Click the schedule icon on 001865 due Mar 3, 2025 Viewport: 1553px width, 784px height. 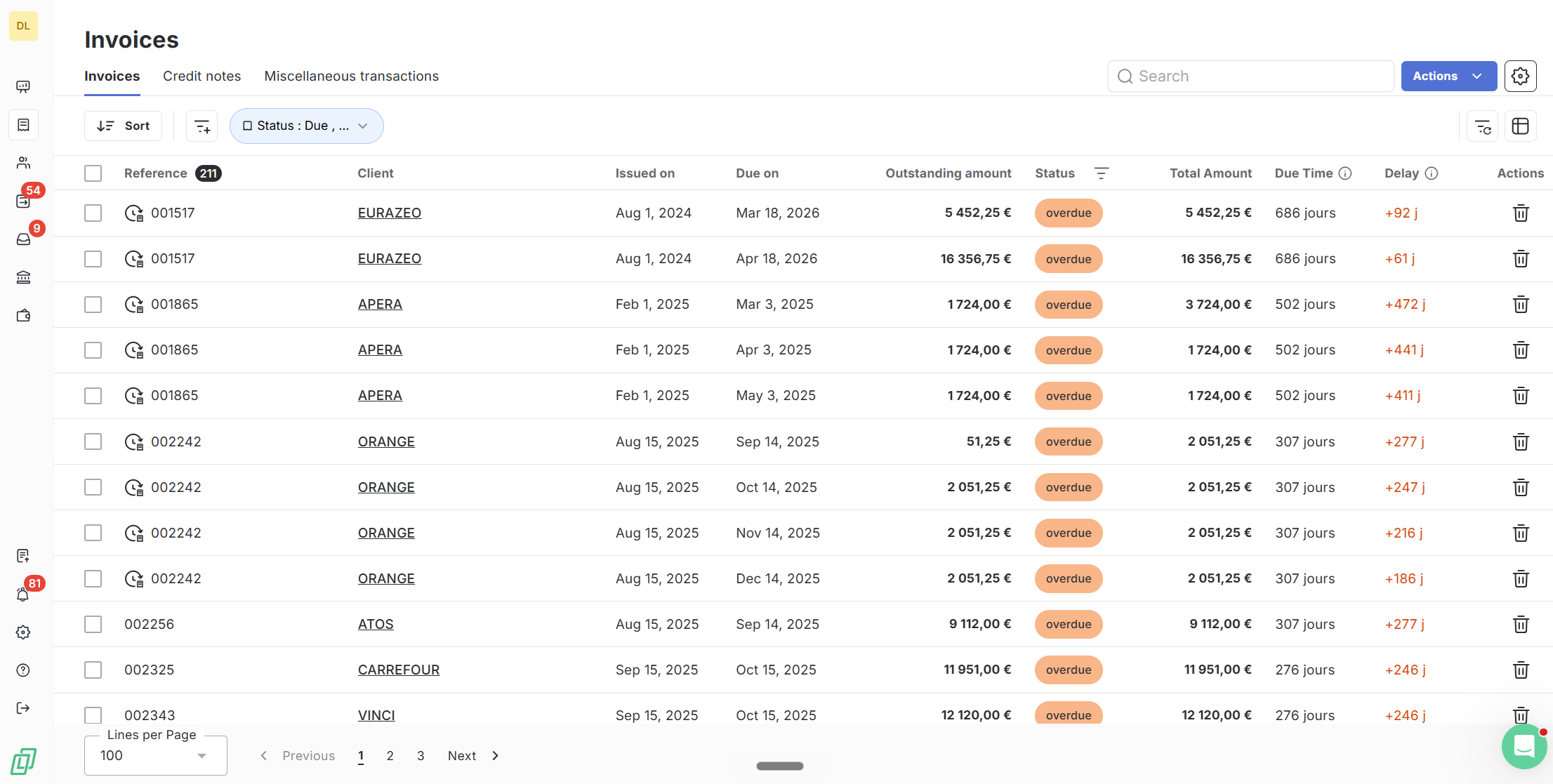tap(134, 305)
